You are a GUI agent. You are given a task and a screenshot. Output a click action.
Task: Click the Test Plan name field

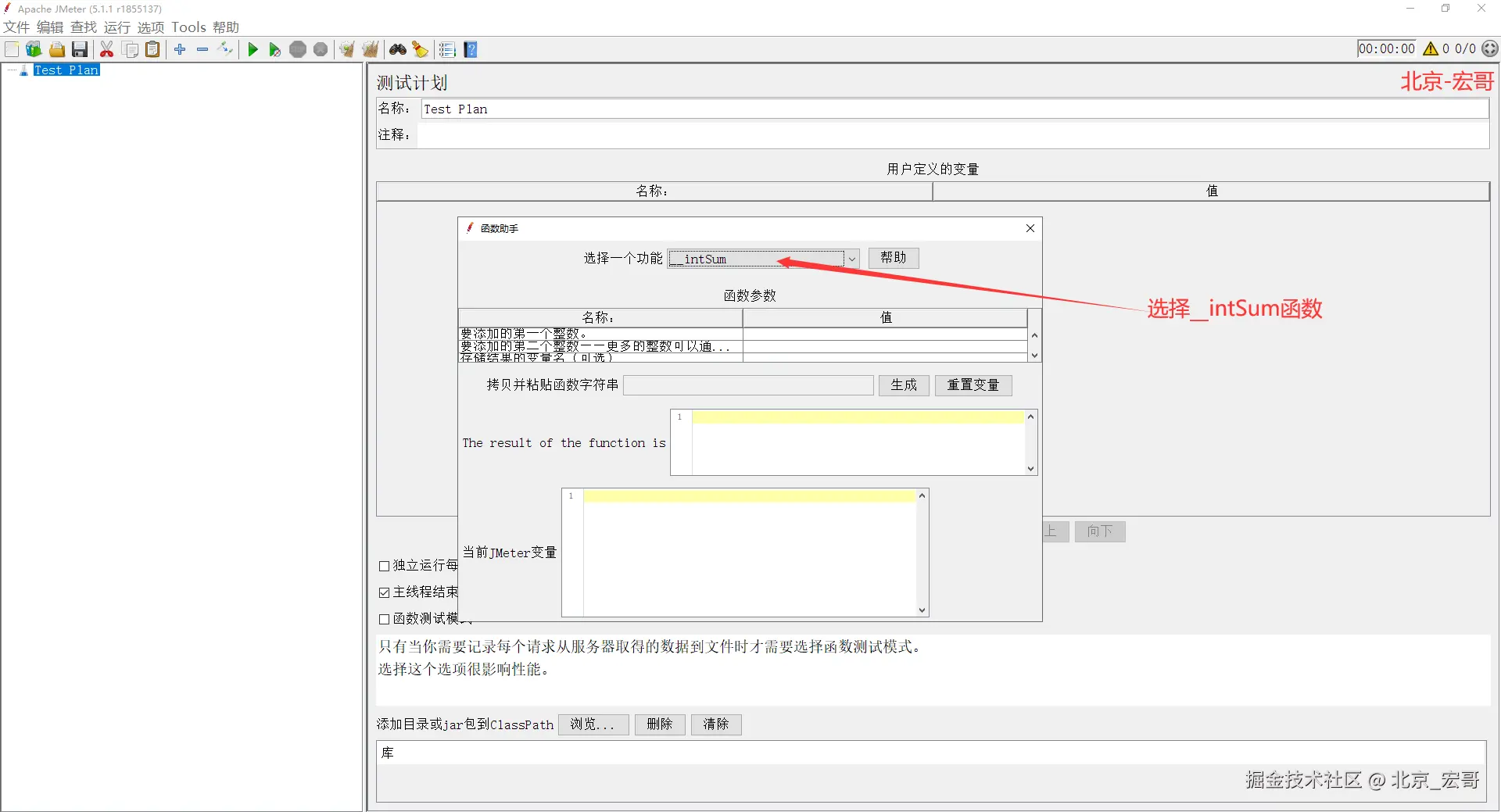pyautogui.click(x=955, y=109)
